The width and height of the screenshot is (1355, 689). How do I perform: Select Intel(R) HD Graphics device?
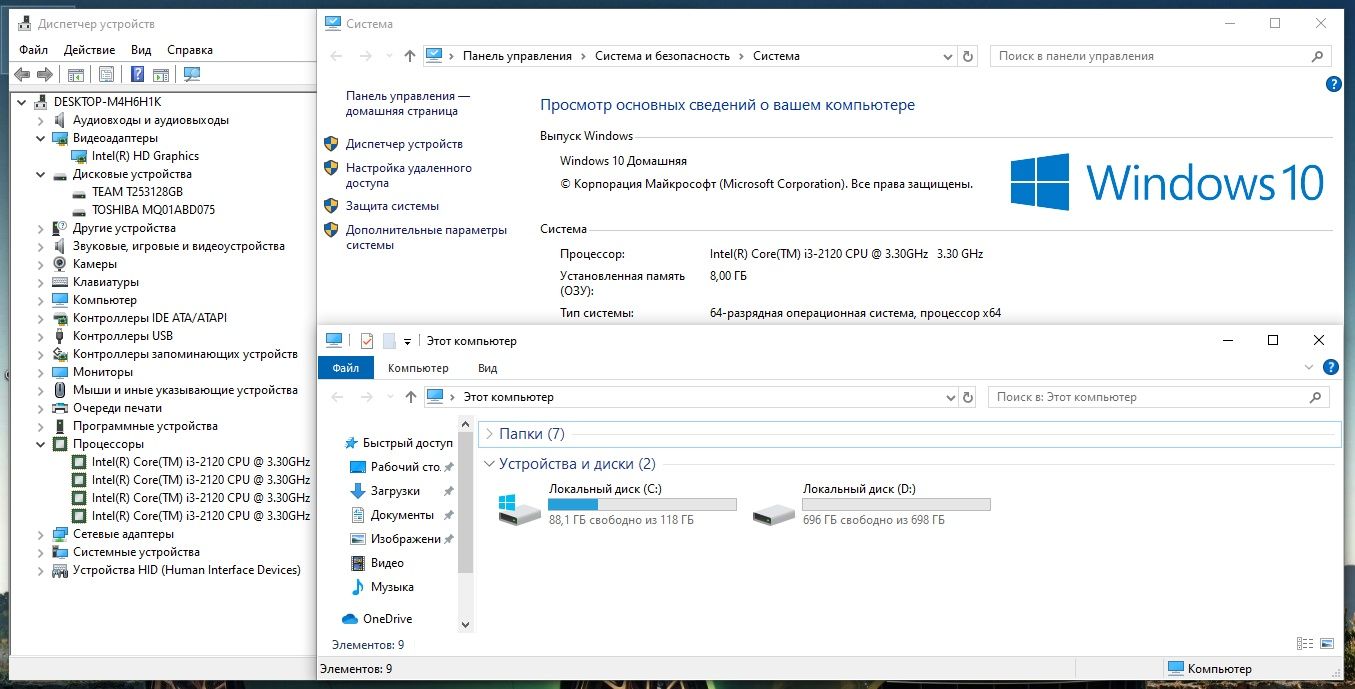coord(145,156)
